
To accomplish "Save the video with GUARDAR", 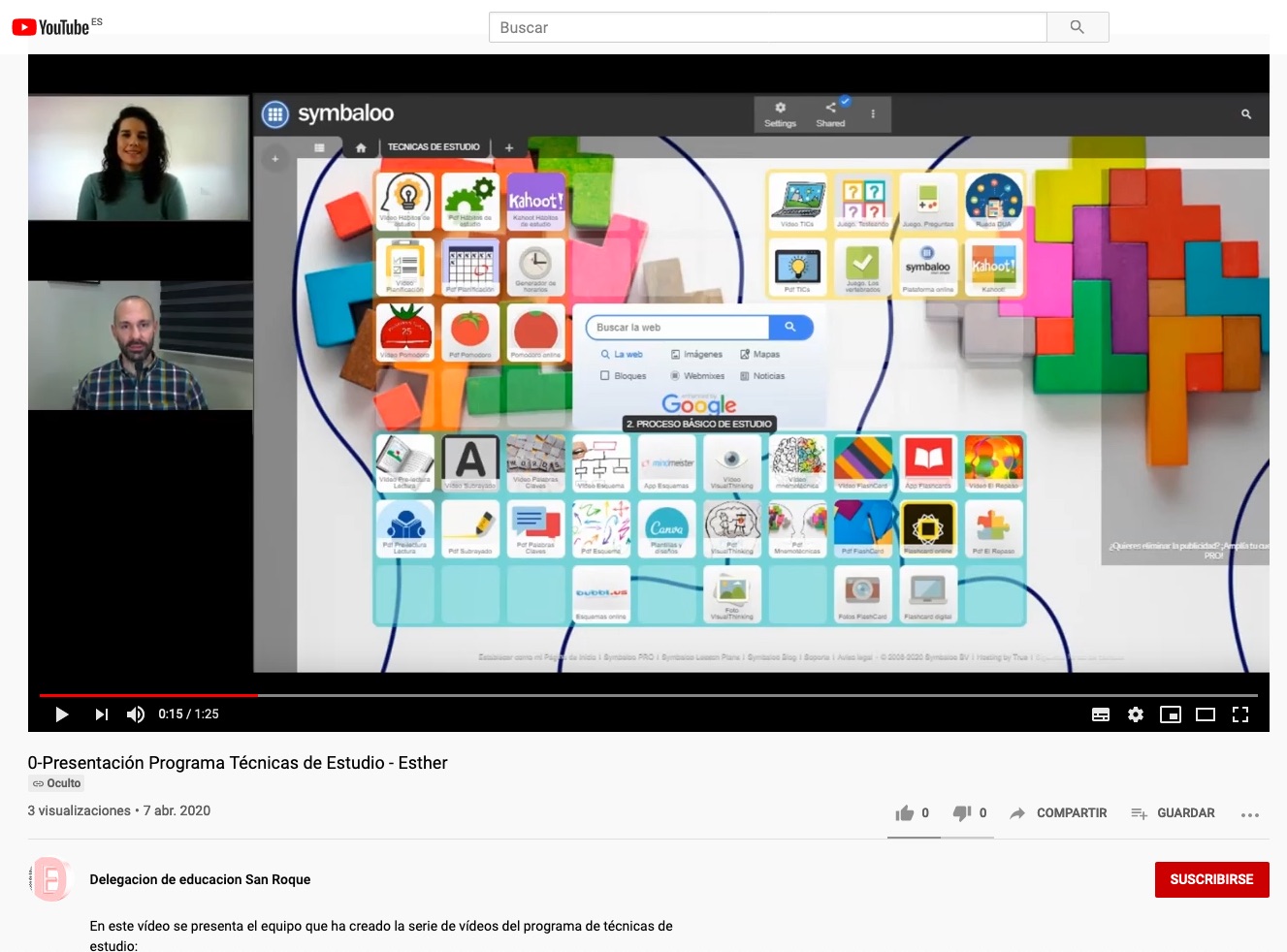I will [x=1173, y=813].
